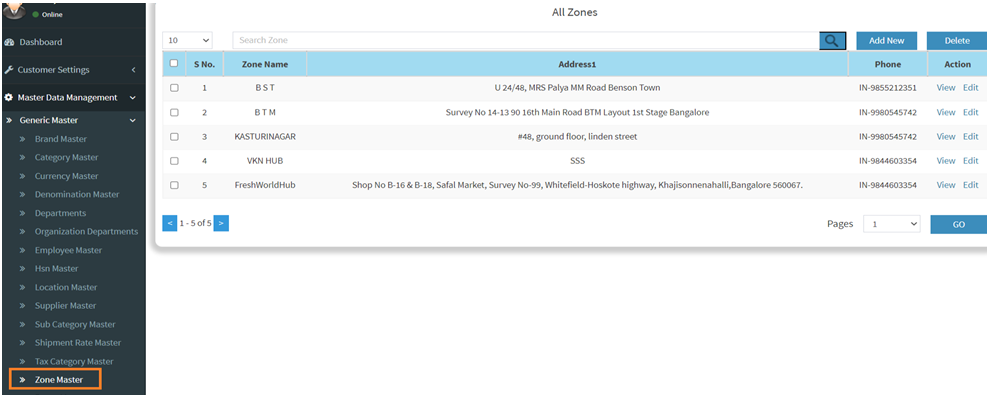Click the '1 - 5 of 5' pagination text
This screenshot has width=997, height=395.
(195, 223)
